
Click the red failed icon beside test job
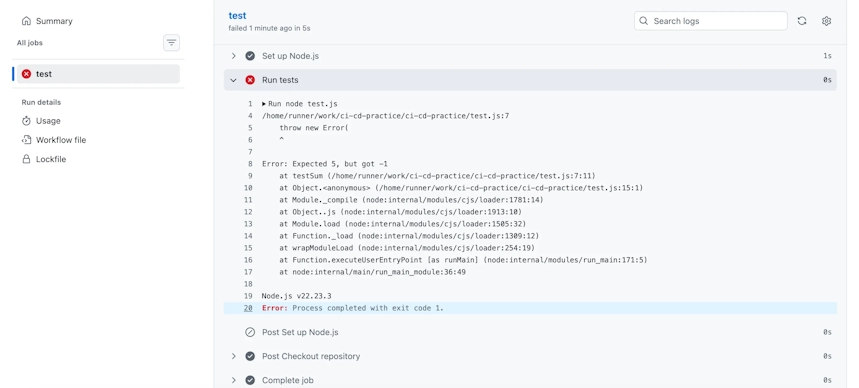point(26,74)
